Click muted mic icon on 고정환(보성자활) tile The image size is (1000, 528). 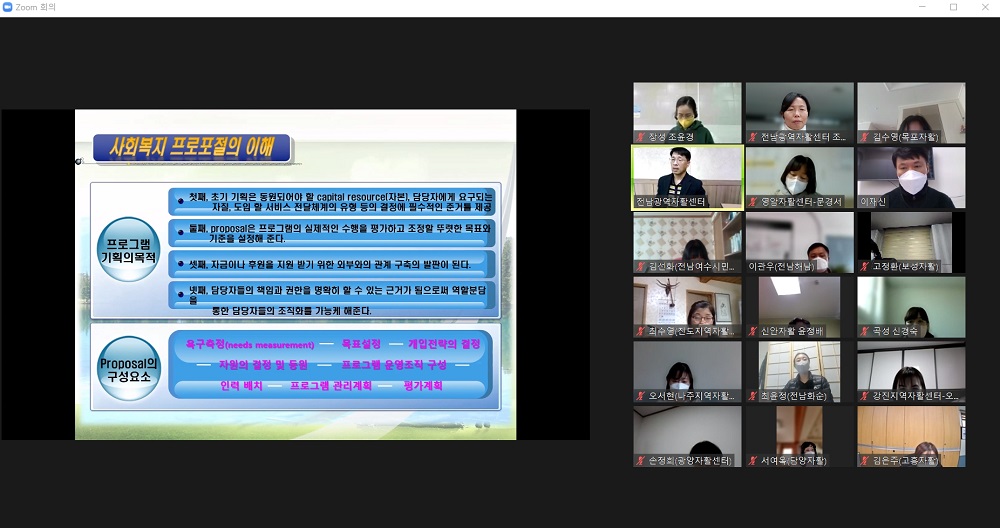(865, 267)
